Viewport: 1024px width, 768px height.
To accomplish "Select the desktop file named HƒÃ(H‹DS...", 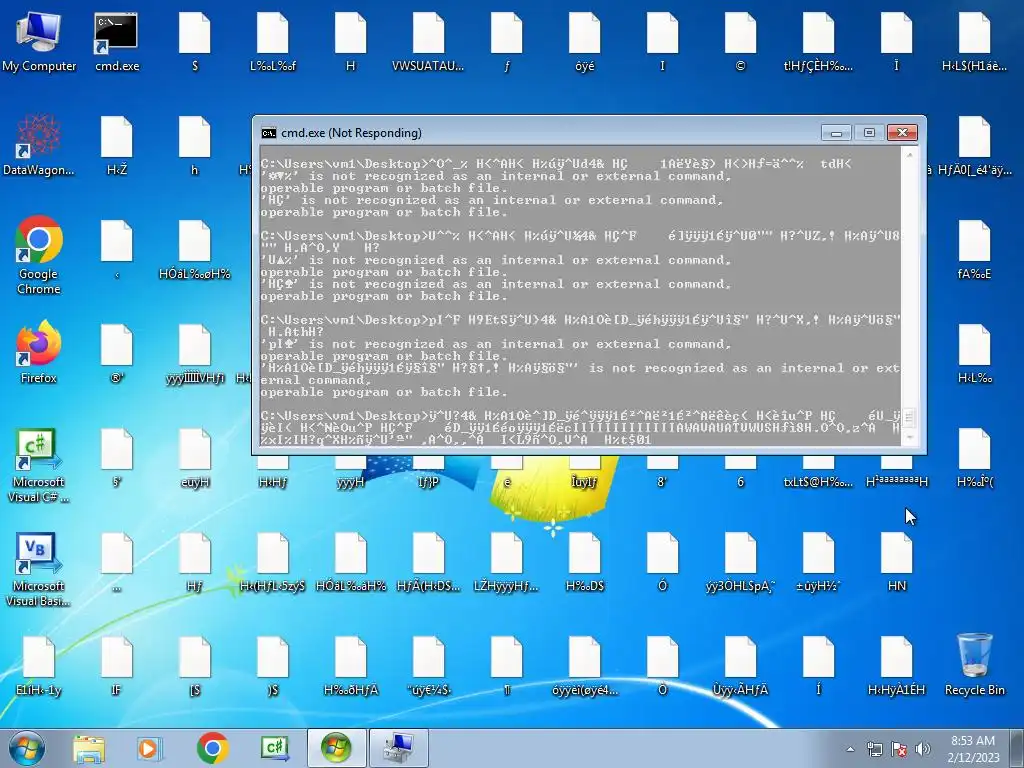I will (x=428, y=563).
